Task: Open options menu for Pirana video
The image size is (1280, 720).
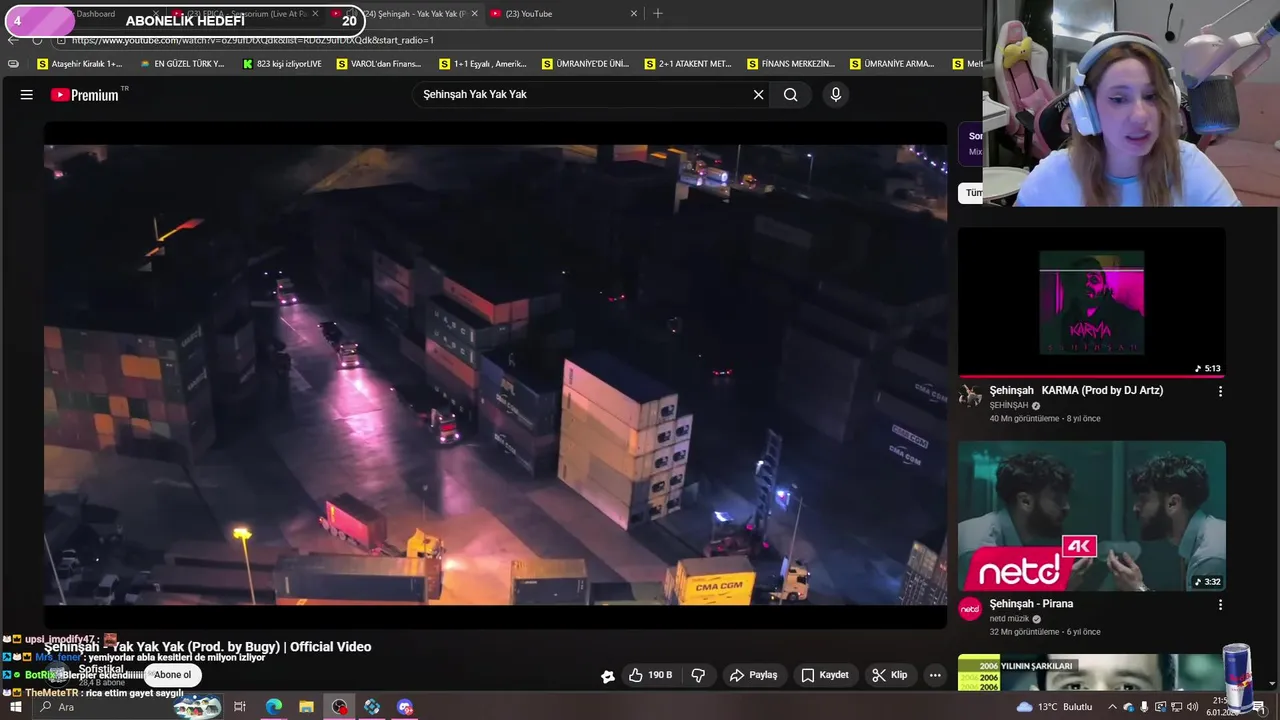Action: [1220, 604]
